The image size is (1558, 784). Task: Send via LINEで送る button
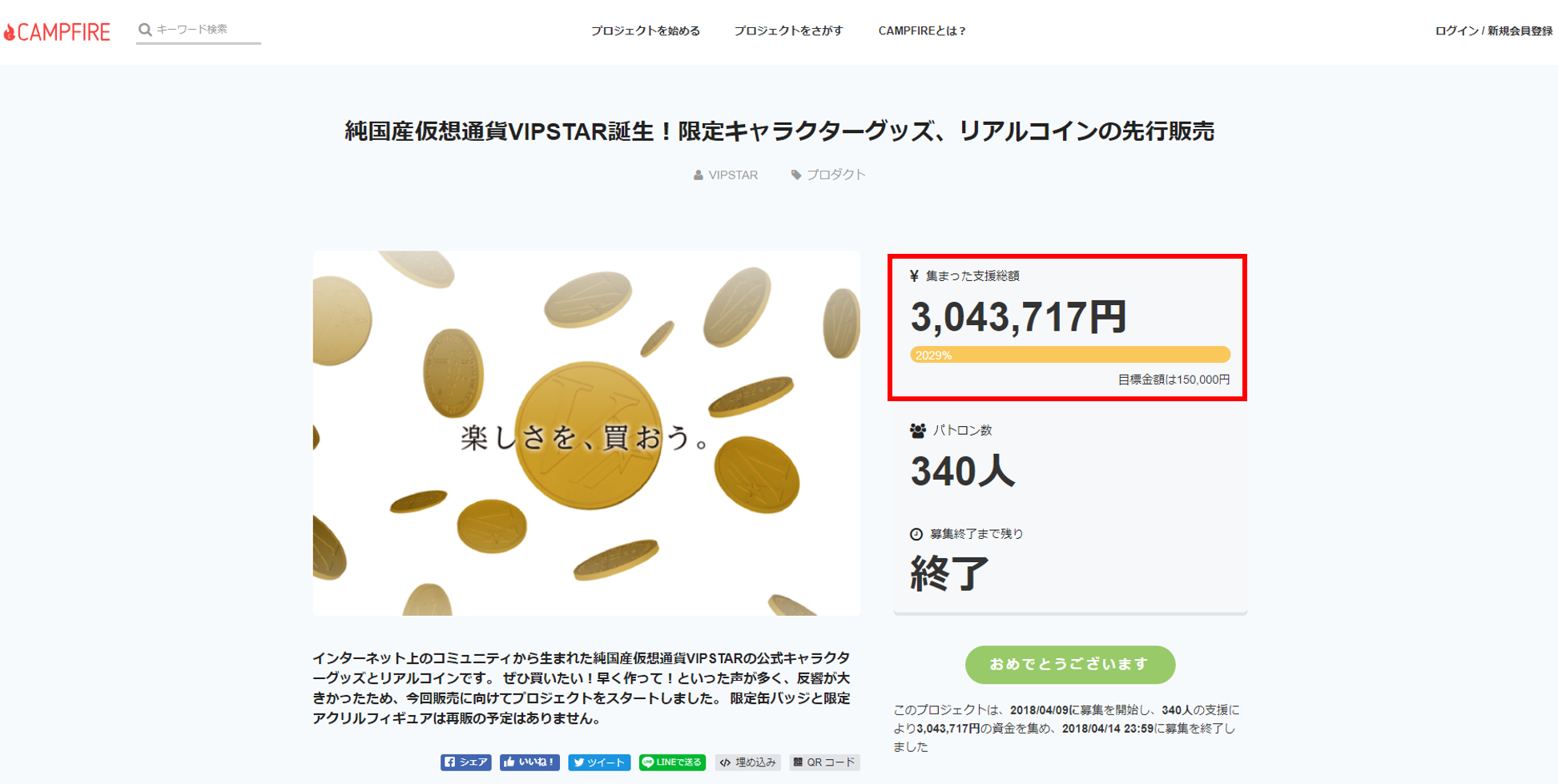click(672, 762)
